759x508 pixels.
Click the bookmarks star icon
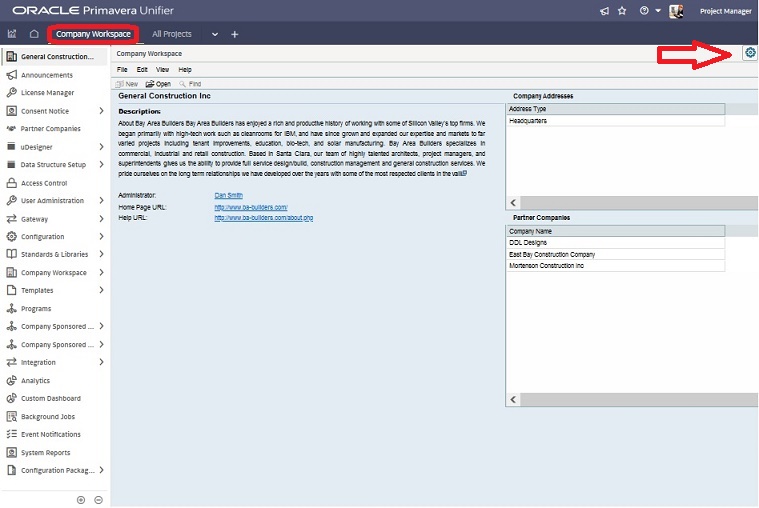click(x=622, y=11)
